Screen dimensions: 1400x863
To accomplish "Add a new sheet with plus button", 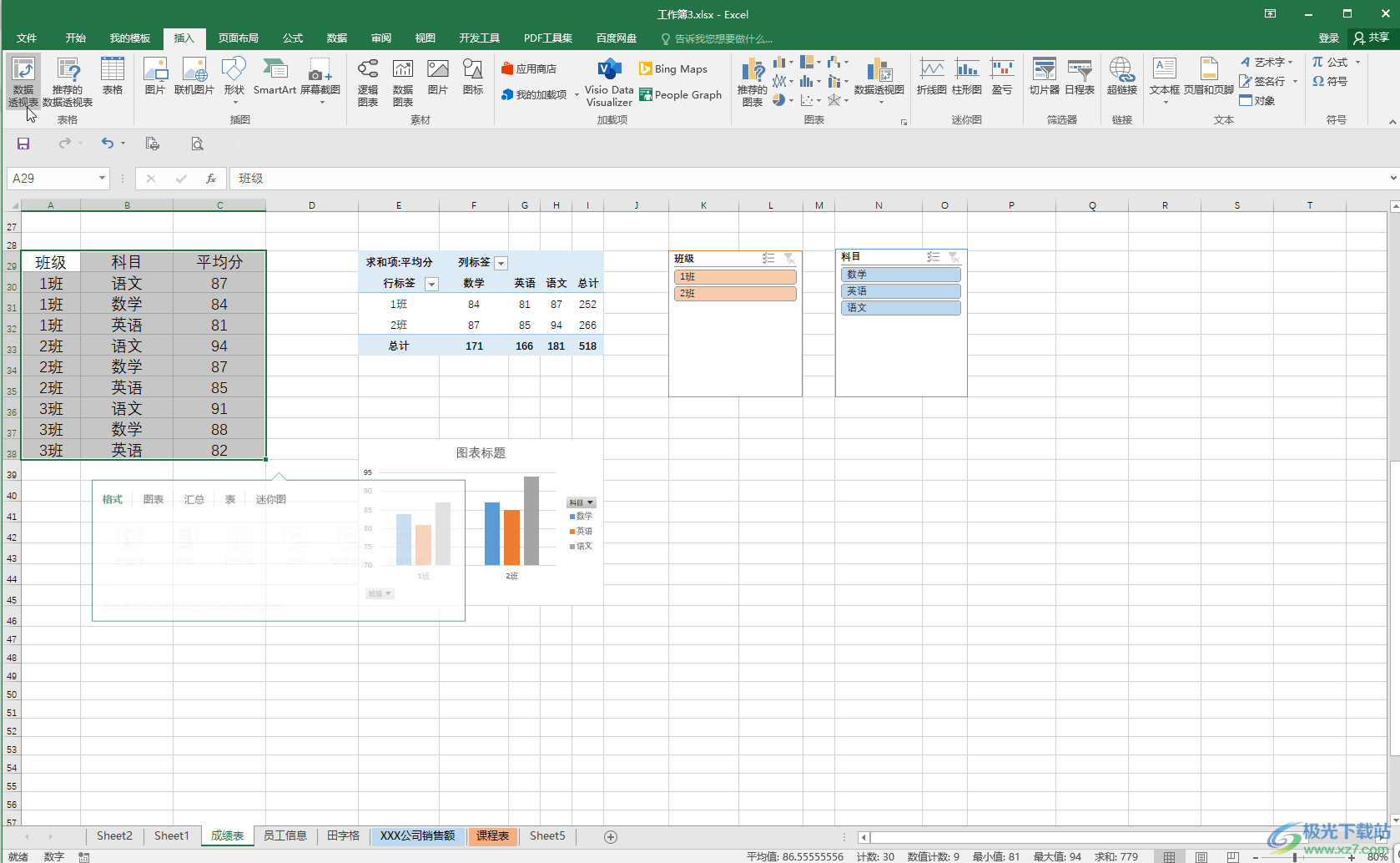I will (611, 836).
